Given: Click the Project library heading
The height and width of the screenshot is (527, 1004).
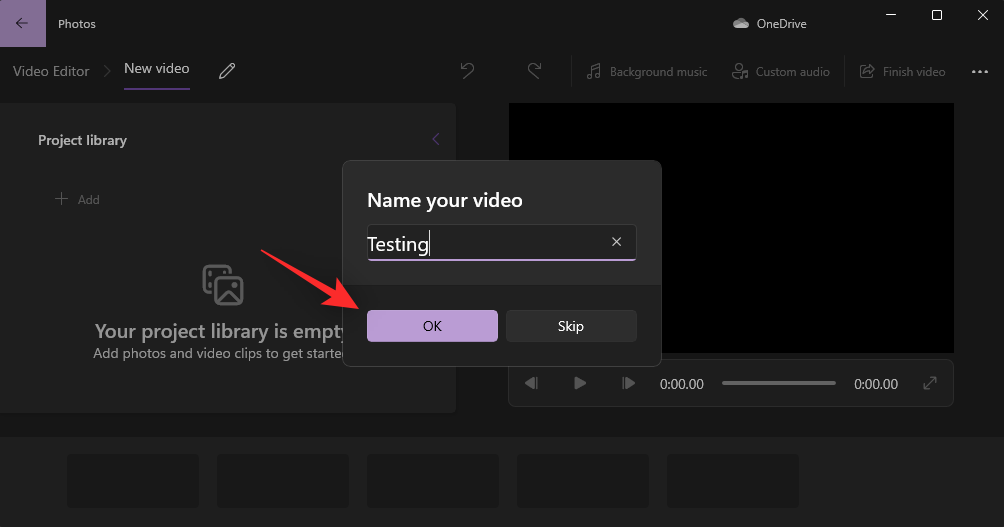Looking at the screenshot, I should (x=82, y=140).
